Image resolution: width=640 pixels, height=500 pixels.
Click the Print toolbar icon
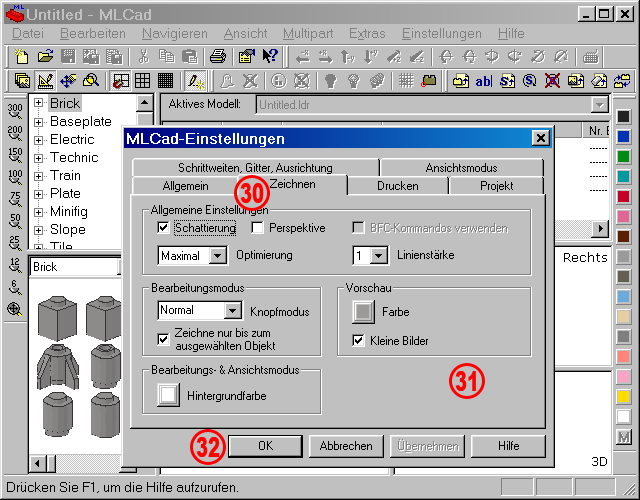218,56
